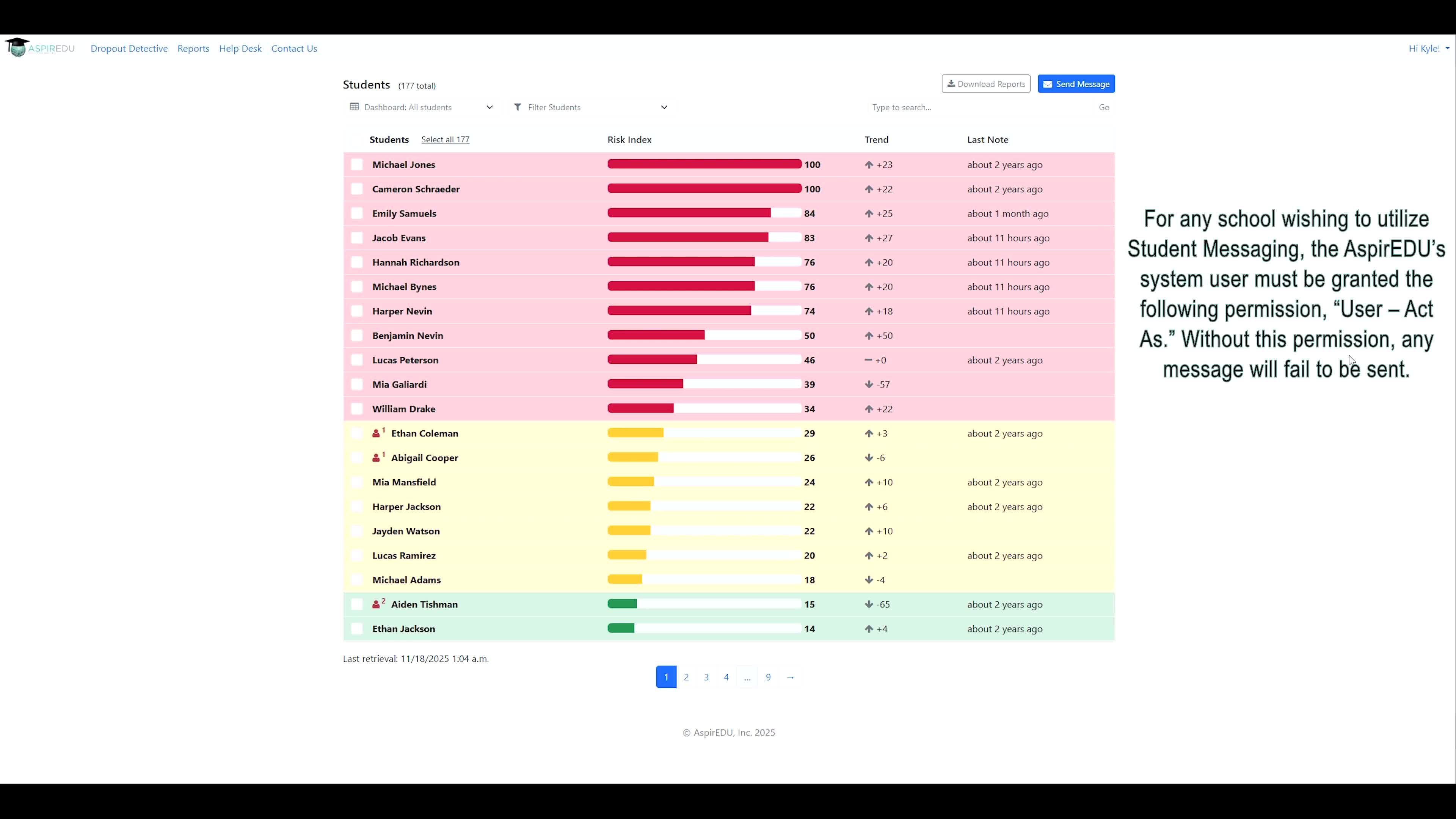Click the table grid icon in Dashboard selector
The image size is (1456, 819).
point(355,107)
